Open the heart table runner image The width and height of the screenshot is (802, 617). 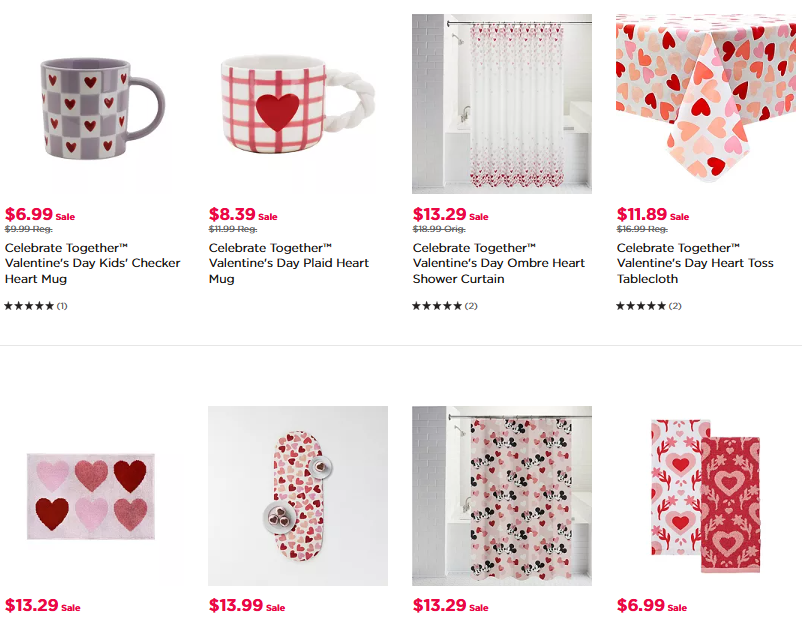coord(298,496)
